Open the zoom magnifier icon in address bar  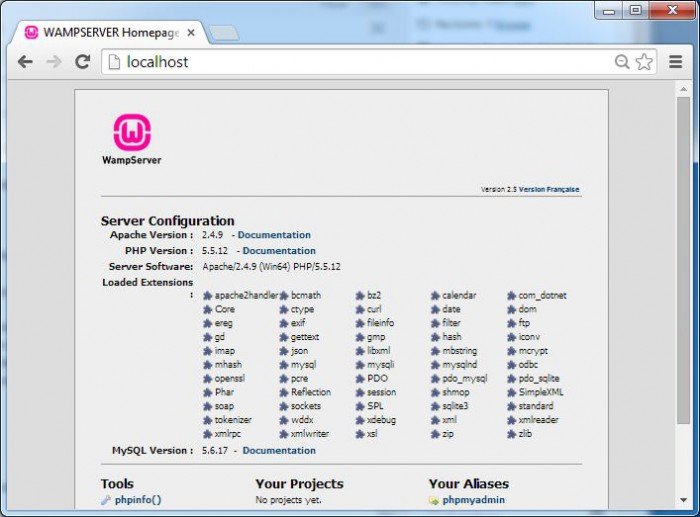[x=622, y=62]
